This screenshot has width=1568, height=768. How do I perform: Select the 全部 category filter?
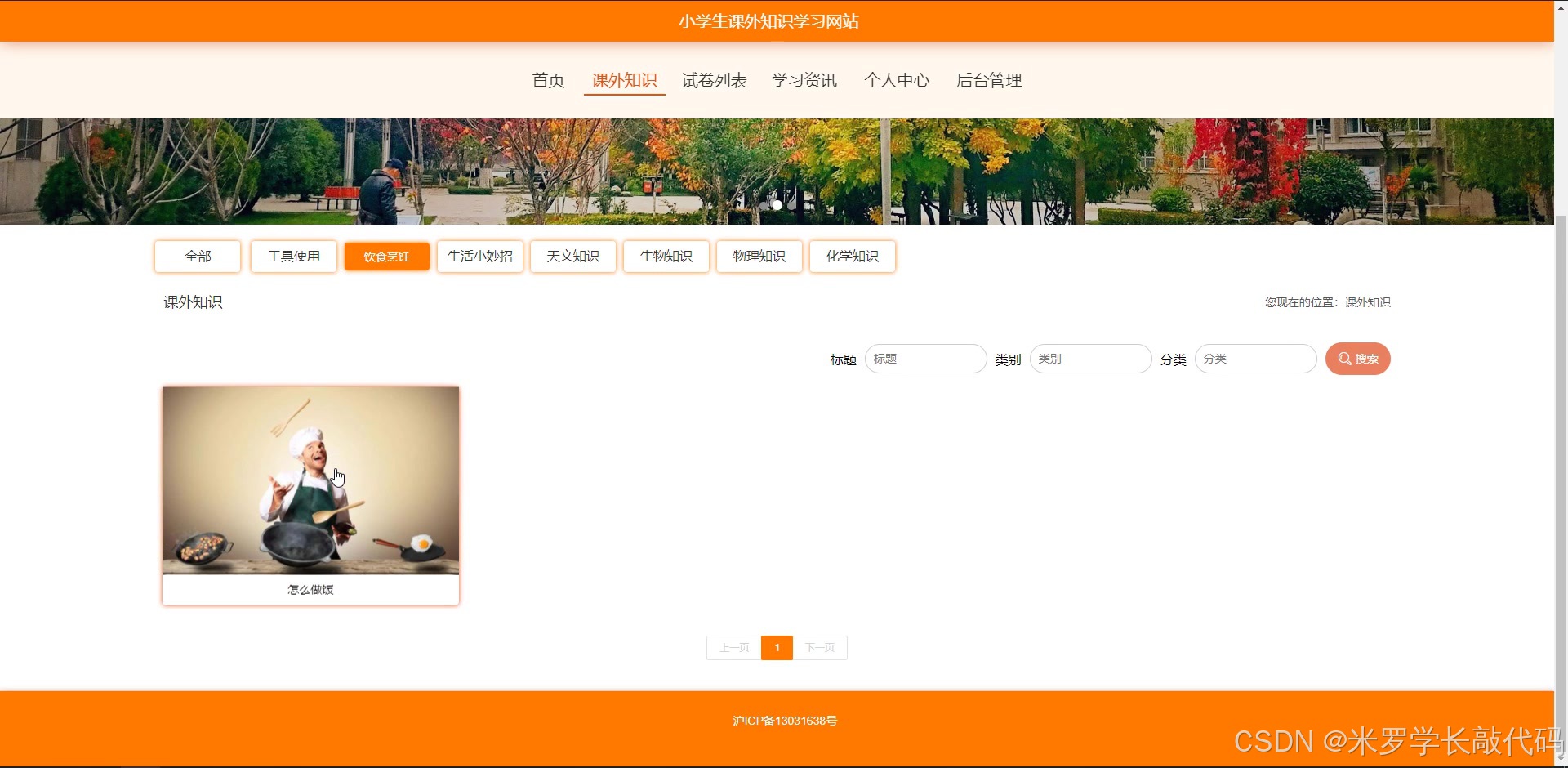[x=197, y=256]
